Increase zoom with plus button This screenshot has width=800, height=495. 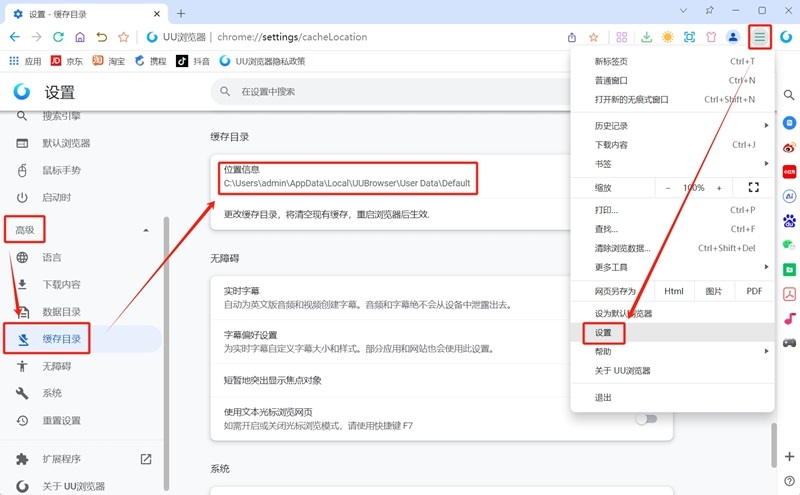click(x=719, y=188)
